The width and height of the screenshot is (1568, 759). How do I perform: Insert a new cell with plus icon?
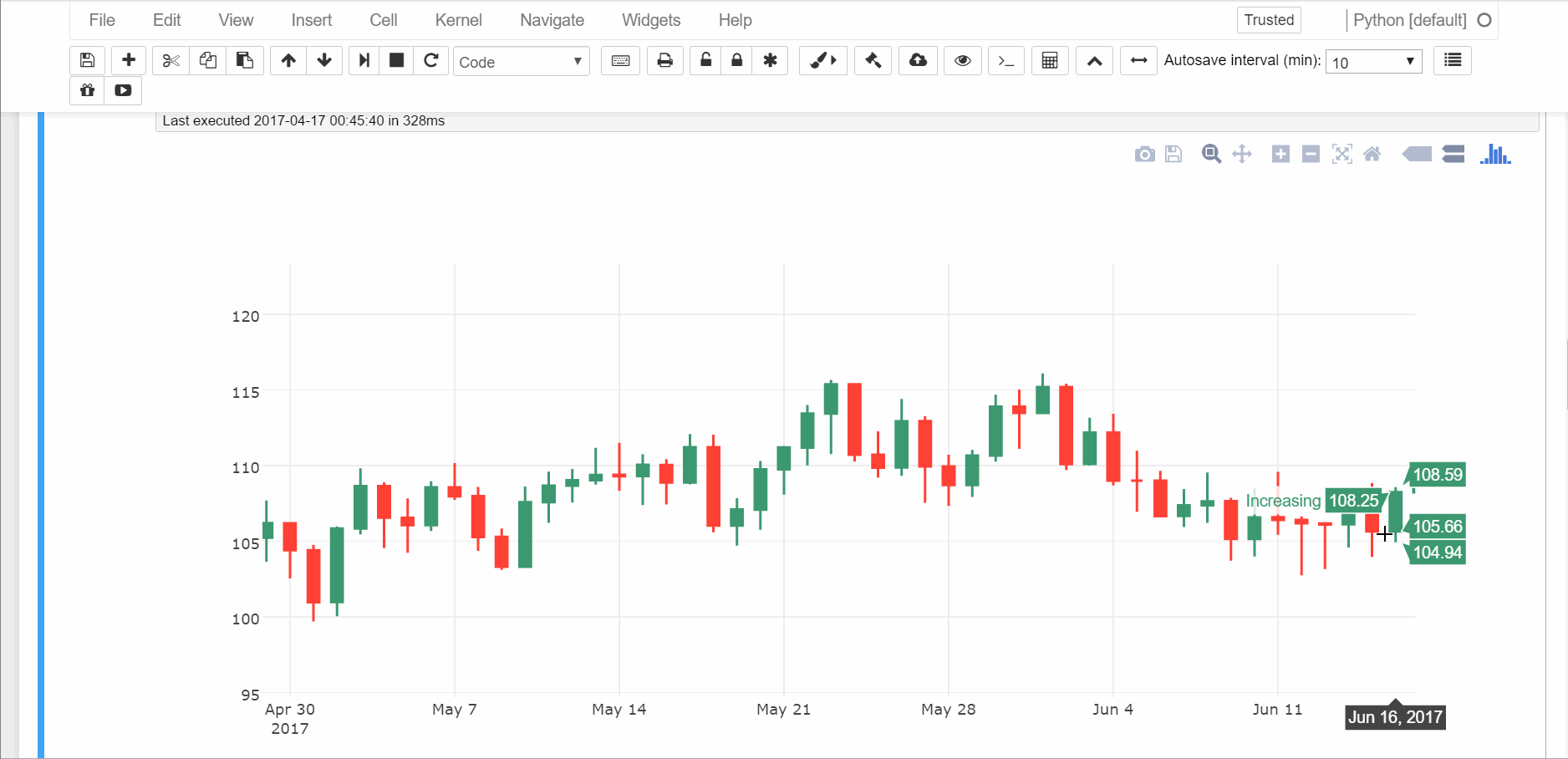129,60
